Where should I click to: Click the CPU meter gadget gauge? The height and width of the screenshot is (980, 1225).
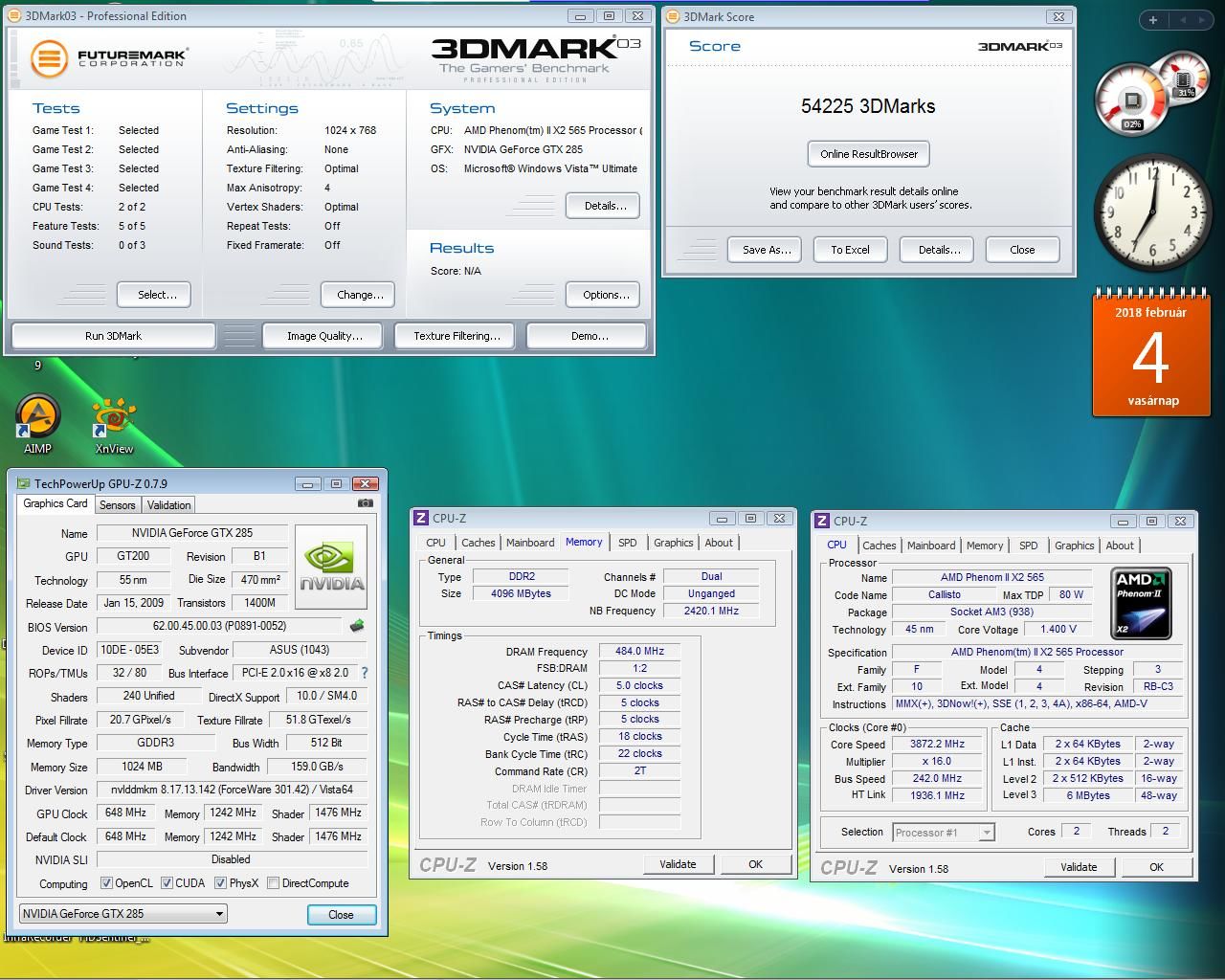1131,100
